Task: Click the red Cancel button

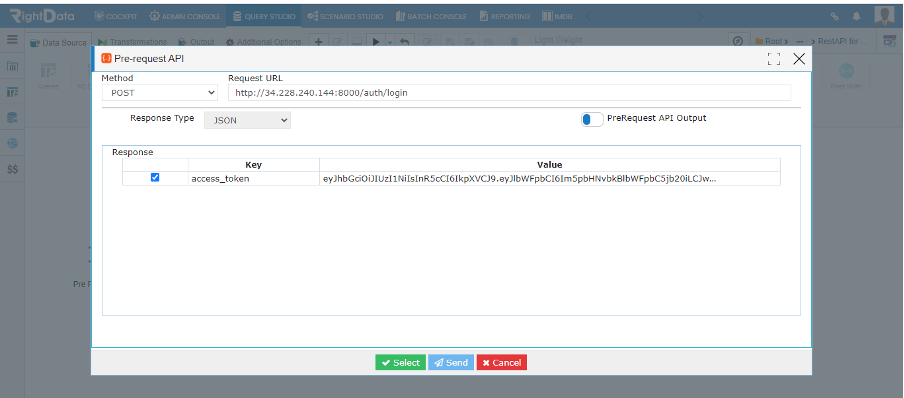Action: click(x=502, y=362)
